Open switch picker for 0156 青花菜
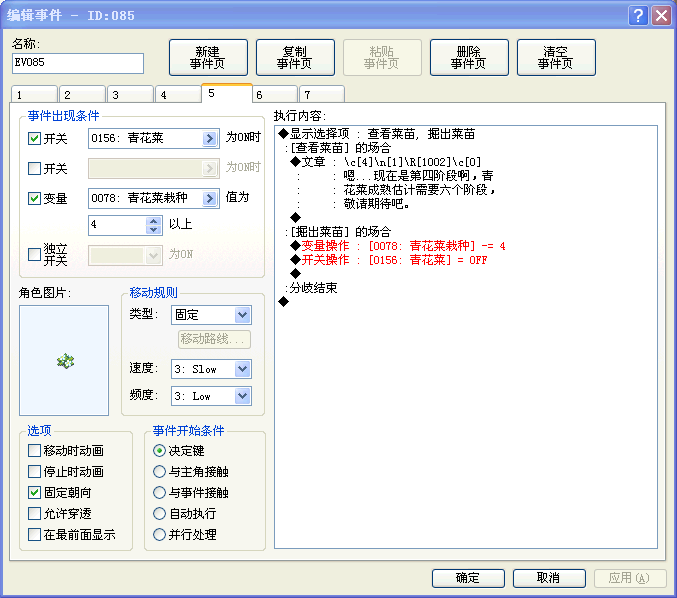Viewport: 677px width, 598px height. click(209, 138)
